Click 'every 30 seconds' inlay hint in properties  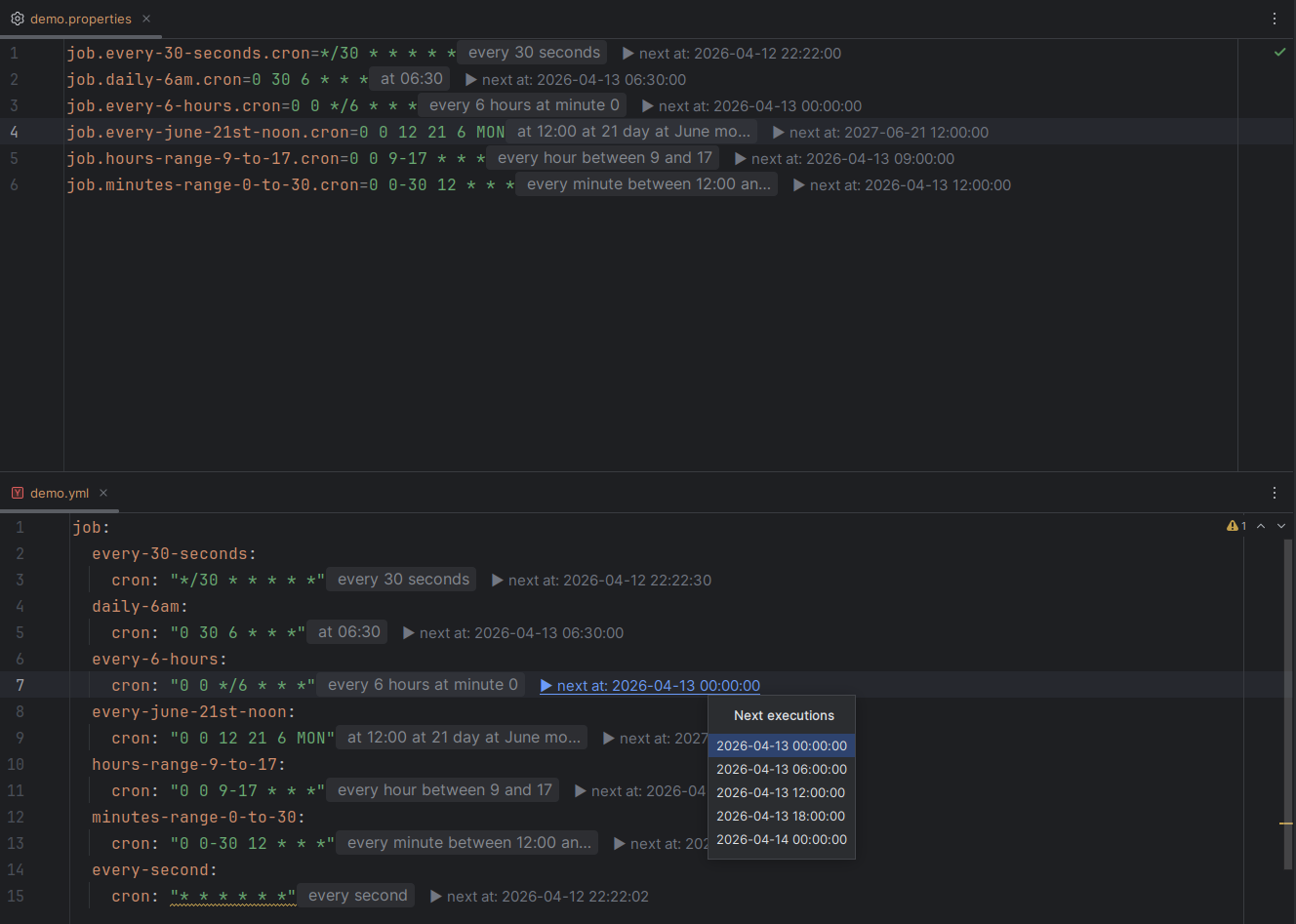tap(534, 53)
